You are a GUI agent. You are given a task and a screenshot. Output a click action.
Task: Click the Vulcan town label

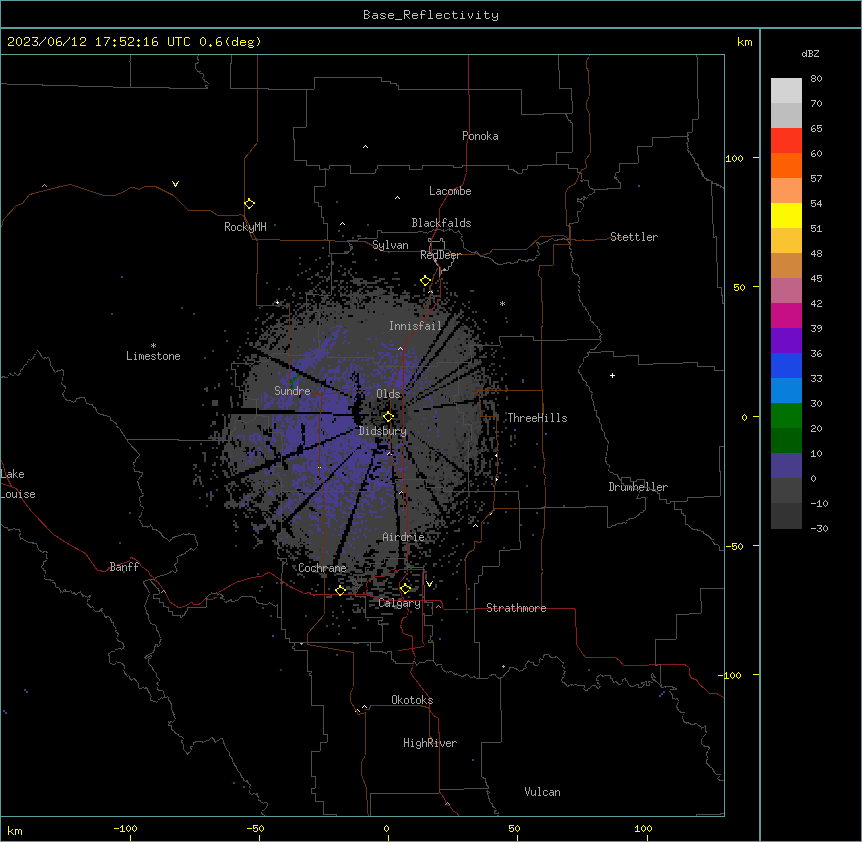(542, 792)
